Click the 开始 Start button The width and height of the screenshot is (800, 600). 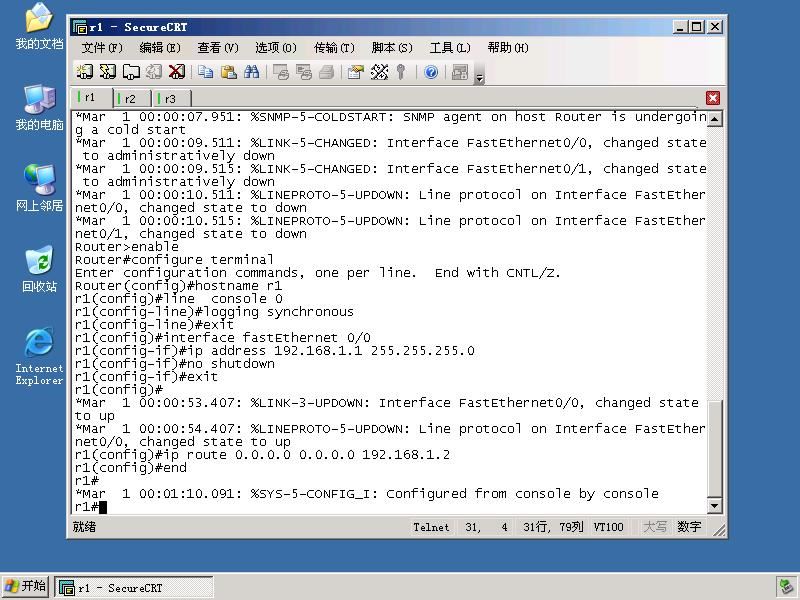tap(26, 586)
